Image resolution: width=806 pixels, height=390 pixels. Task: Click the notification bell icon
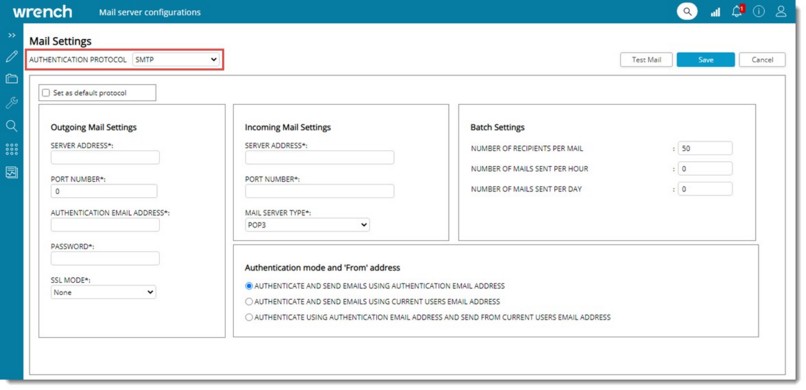(x=737, y=11)
